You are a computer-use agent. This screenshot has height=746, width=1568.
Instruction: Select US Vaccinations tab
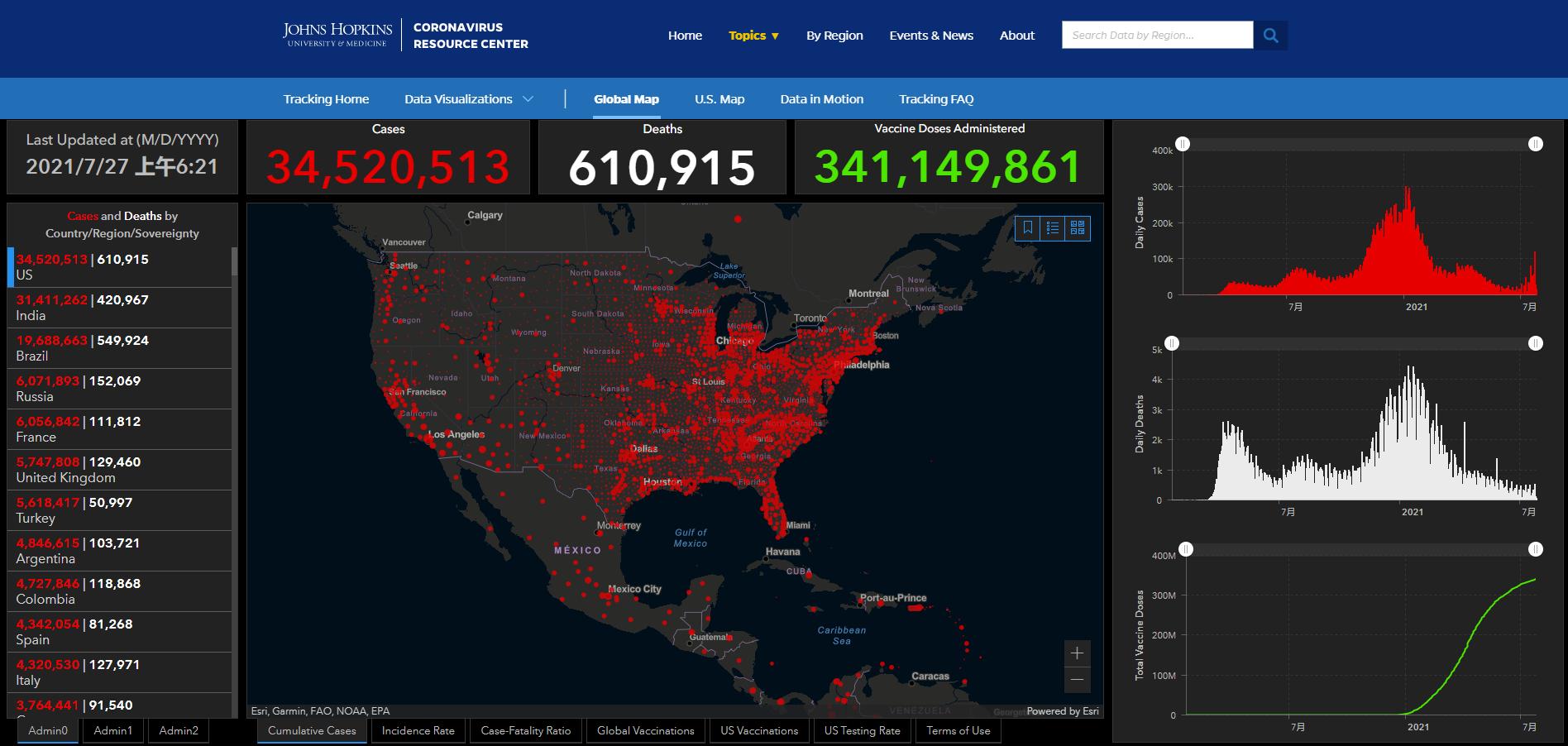(x=759, y=731)
